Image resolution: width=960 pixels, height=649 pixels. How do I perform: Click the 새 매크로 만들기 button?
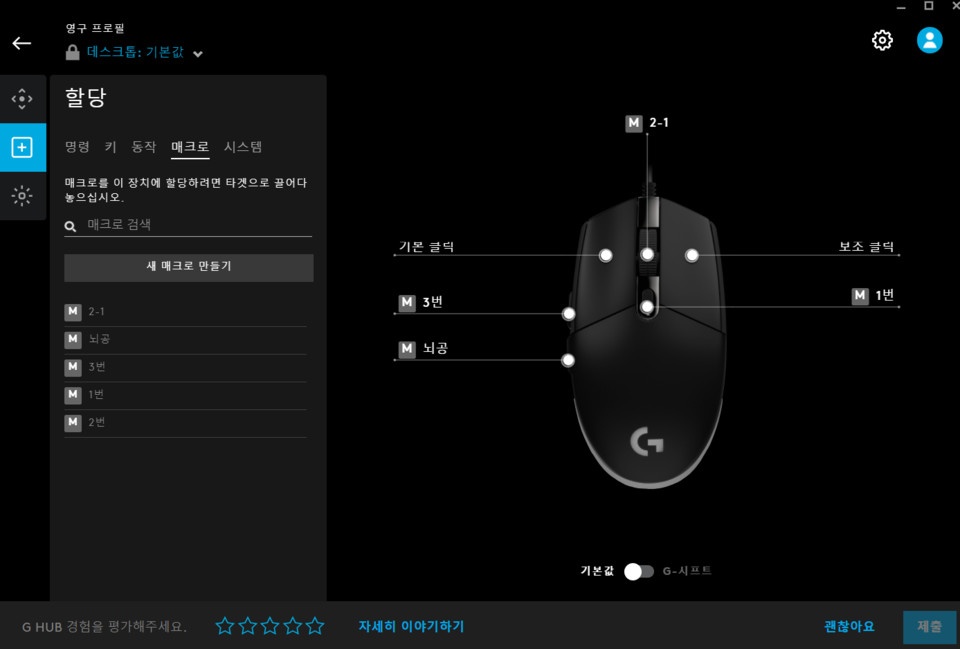189,267
